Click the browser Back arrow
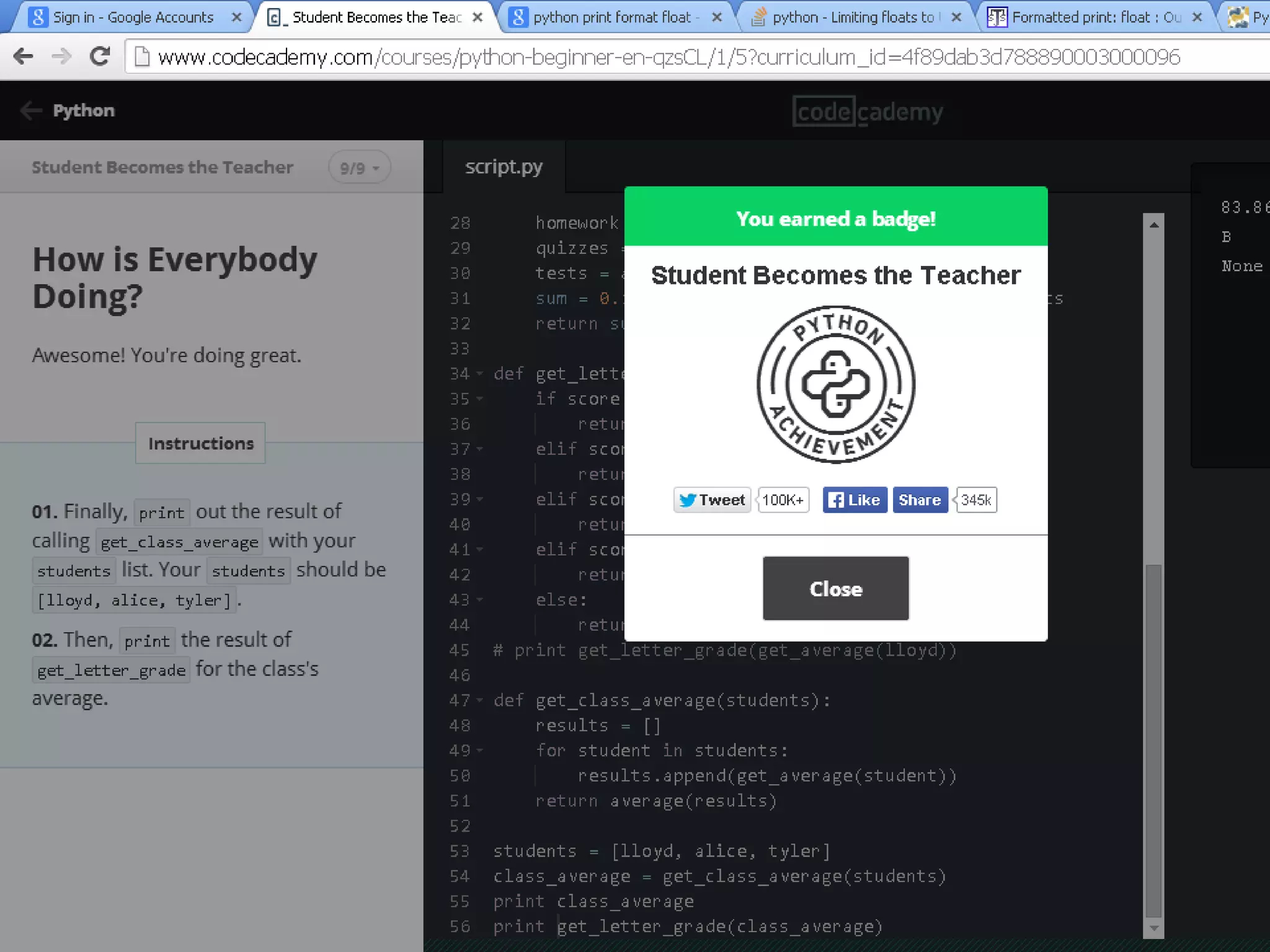This screenshot has height=952, width=1270. 23,56
